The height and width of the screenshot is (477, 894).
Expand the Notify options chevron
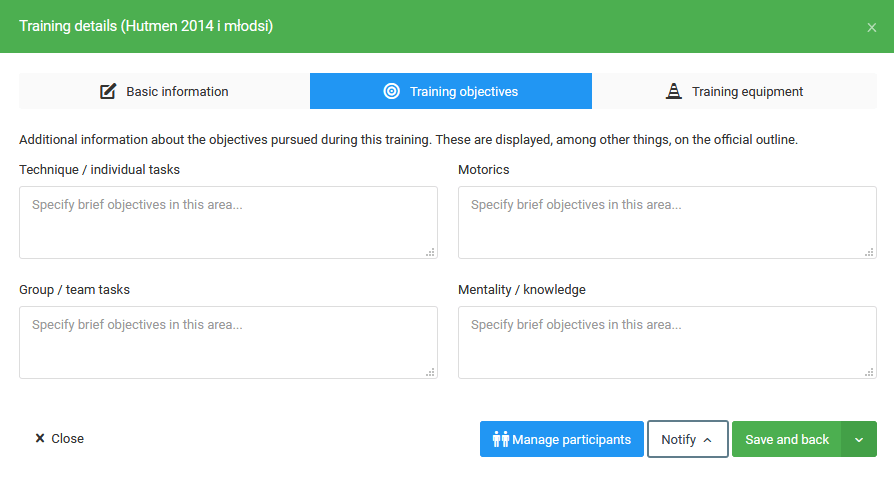click(708, 440)
